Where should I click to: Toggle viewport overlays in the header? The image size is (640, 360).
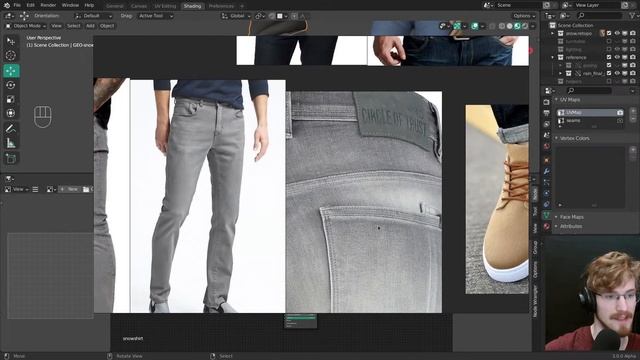tap(475, 26)
